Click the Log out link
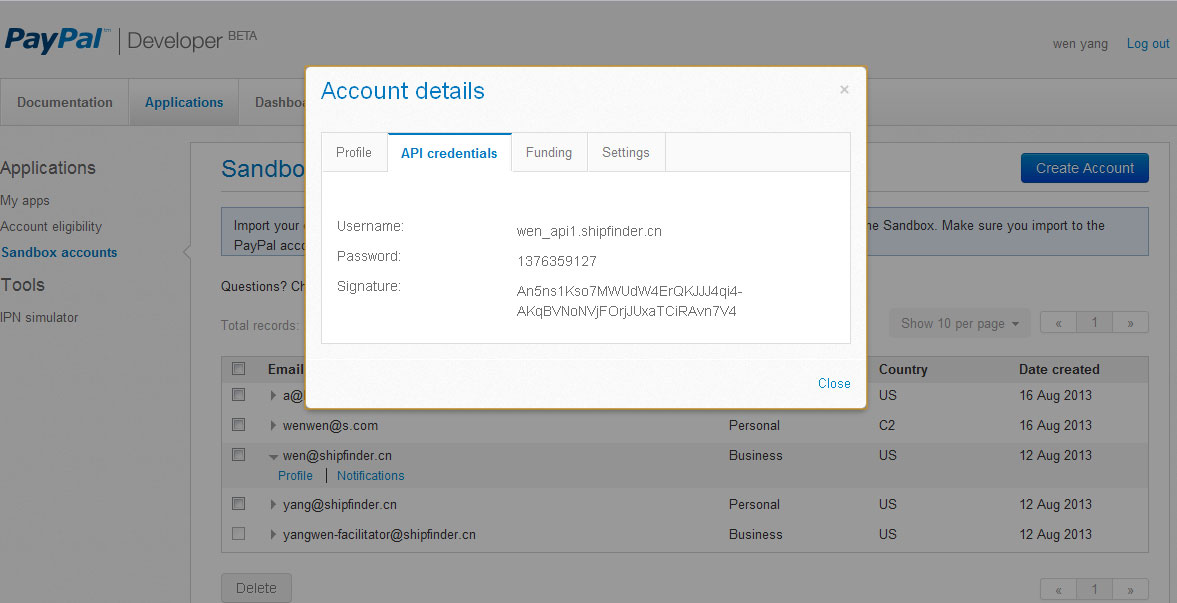The image size is (1177, 603). [1148, 44]
